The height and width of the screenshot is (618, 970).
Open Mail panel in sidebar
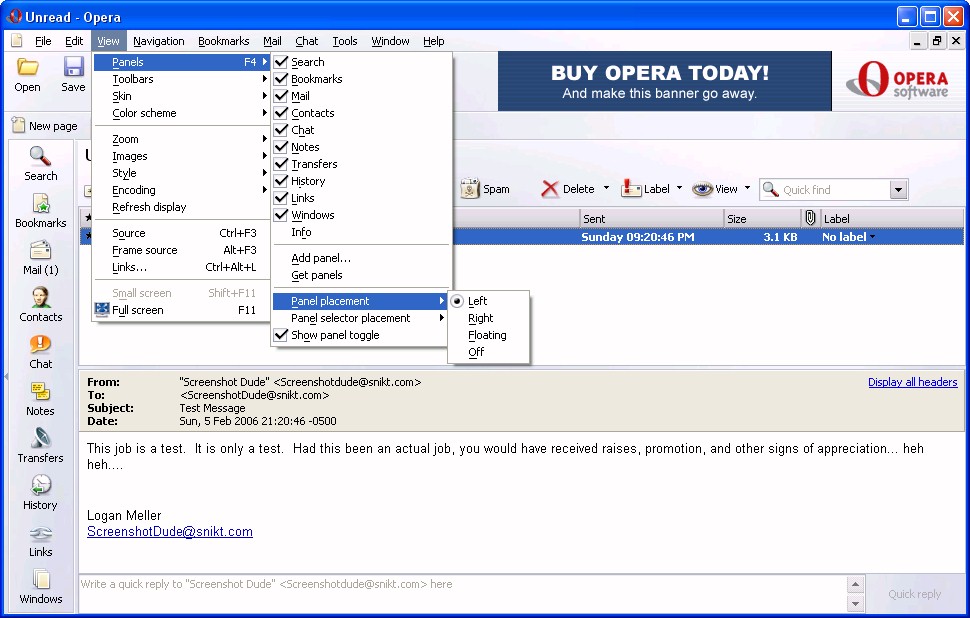tap(41, 258)
